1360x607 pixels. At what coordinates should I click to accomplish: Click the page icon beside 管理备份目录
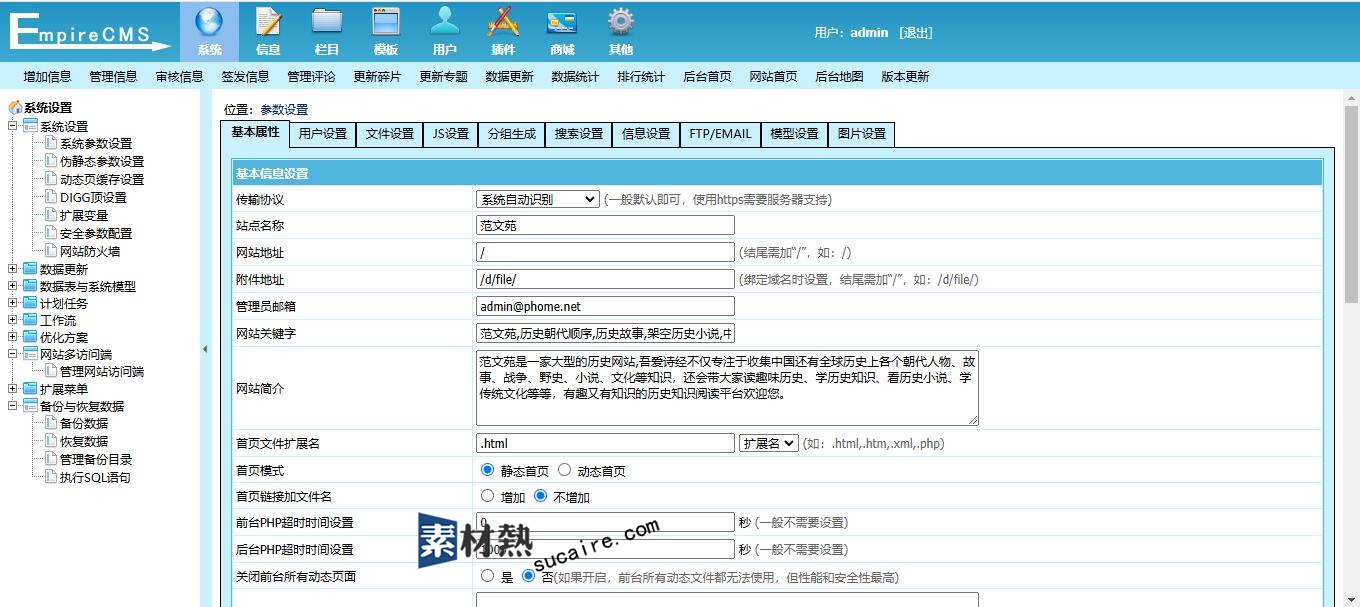click(x=51, y=459)
